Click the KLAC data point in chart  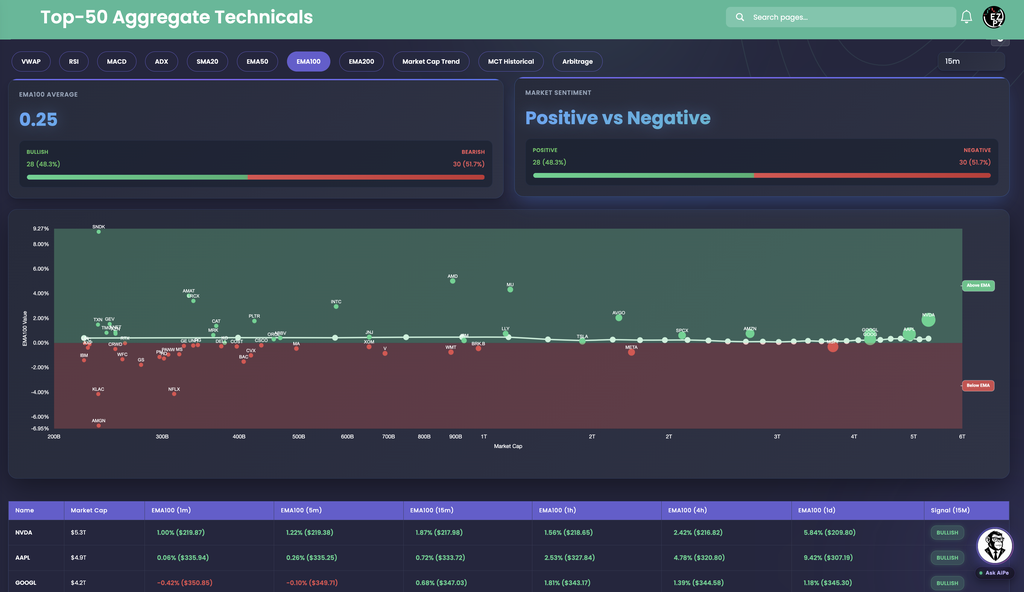click(98, 394)
